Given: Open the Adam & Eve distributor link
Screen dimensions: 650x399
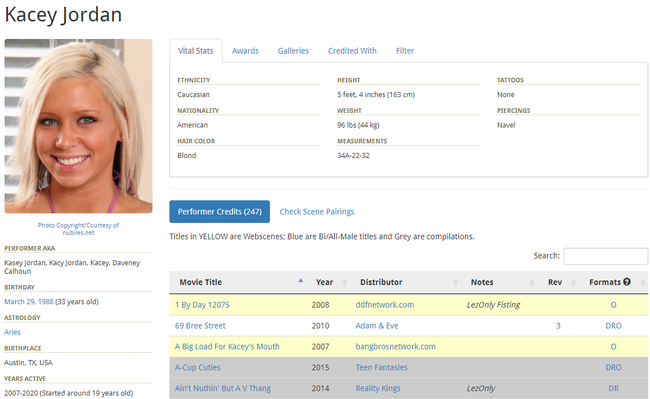Looking at the screenshot, I should tap(377, 326).
